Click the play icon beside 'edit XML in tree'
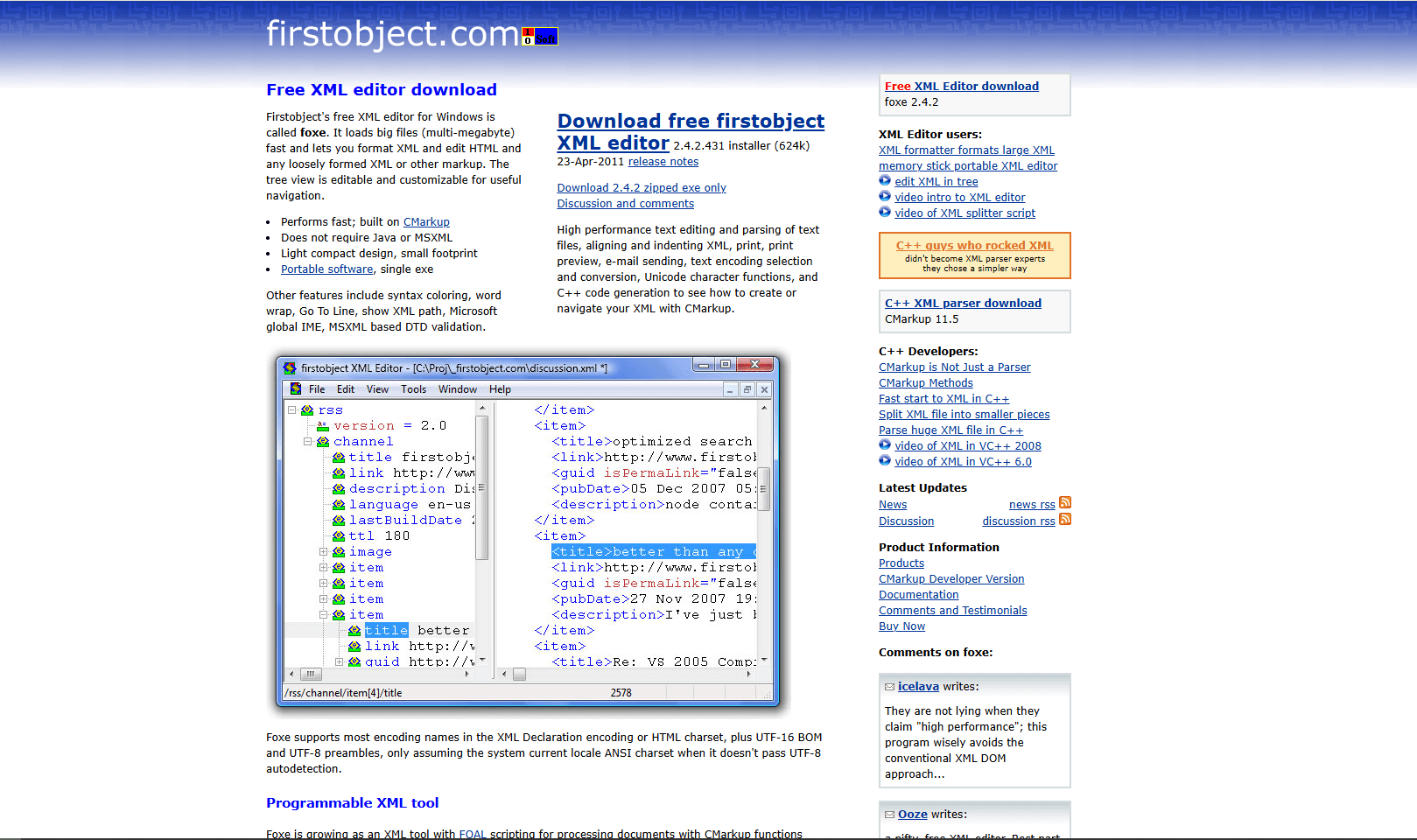 tap(885, 180)
